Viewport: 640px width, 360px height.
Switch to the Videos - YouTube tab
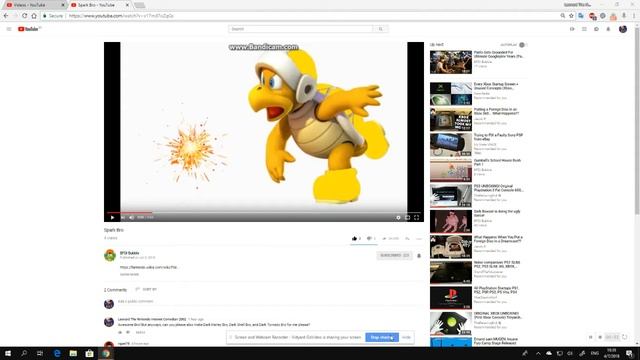[x=34, y=5]
